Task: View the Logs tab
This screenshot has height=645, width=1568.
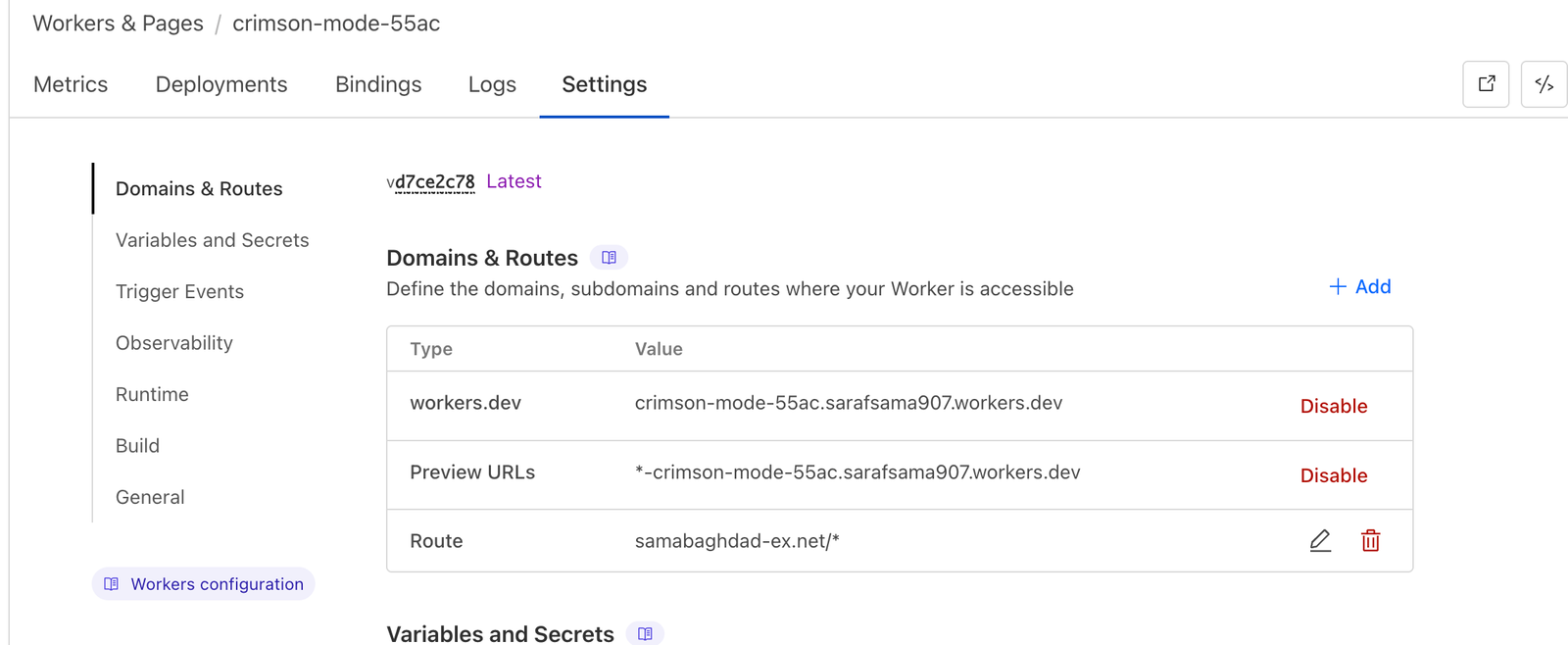Action: point(492,85)
